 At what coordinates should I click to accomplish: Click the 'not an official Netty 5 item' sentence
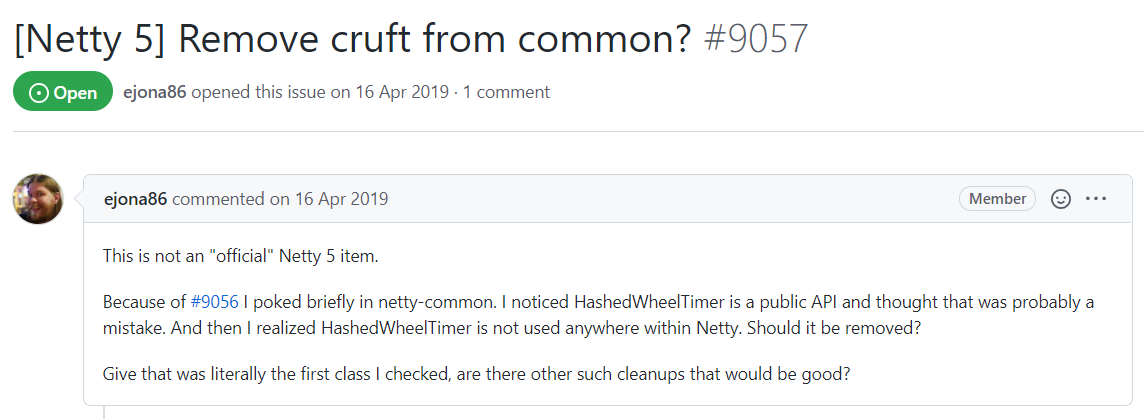(x=240, y=256)
